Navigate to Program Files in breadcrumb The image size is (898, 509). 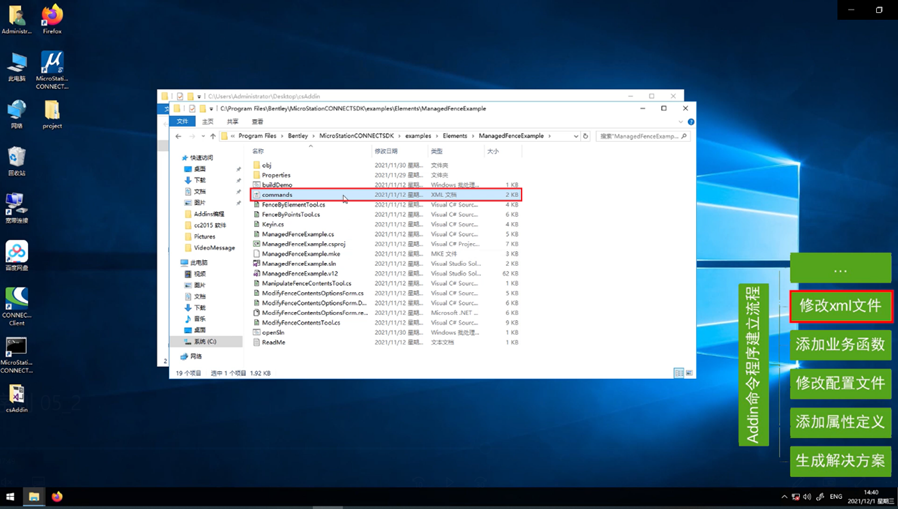(x=257, y=136)
